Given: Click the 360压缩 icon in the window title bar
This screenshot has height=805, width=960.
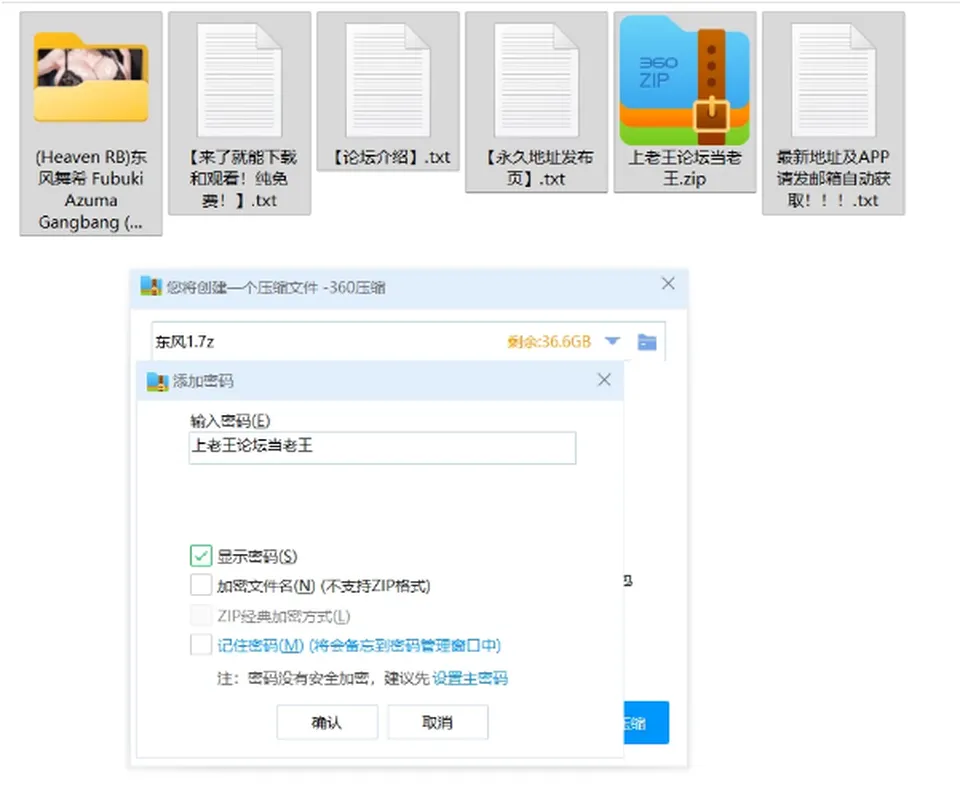Looking at the screenshot, I should pos(151,286).
